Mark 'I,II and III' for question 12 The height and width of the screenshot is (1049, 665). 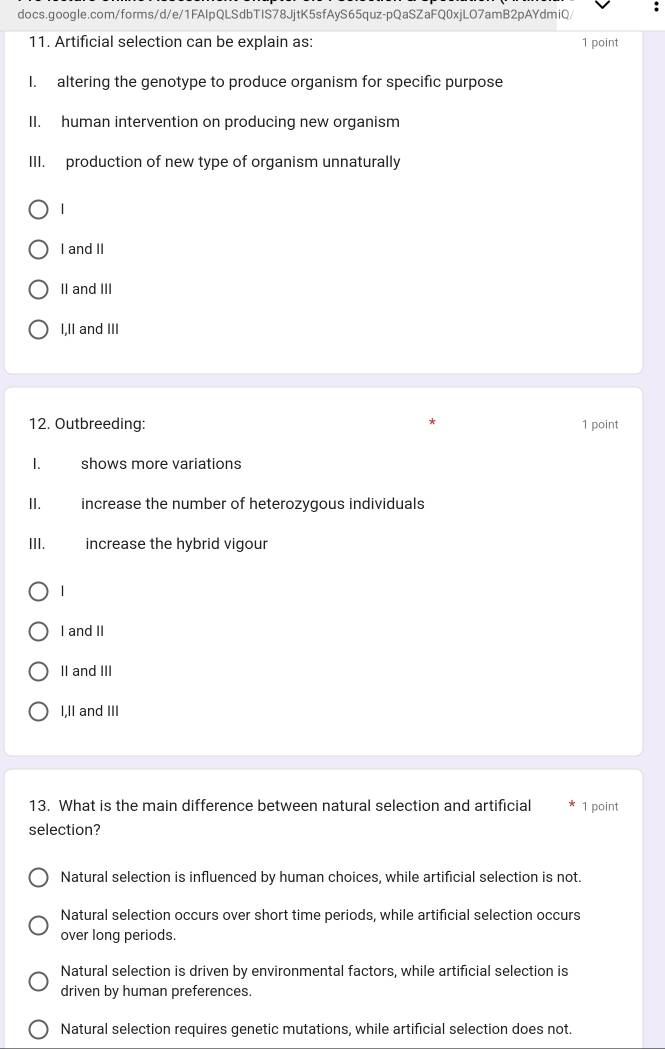click(x=38, y=712)
